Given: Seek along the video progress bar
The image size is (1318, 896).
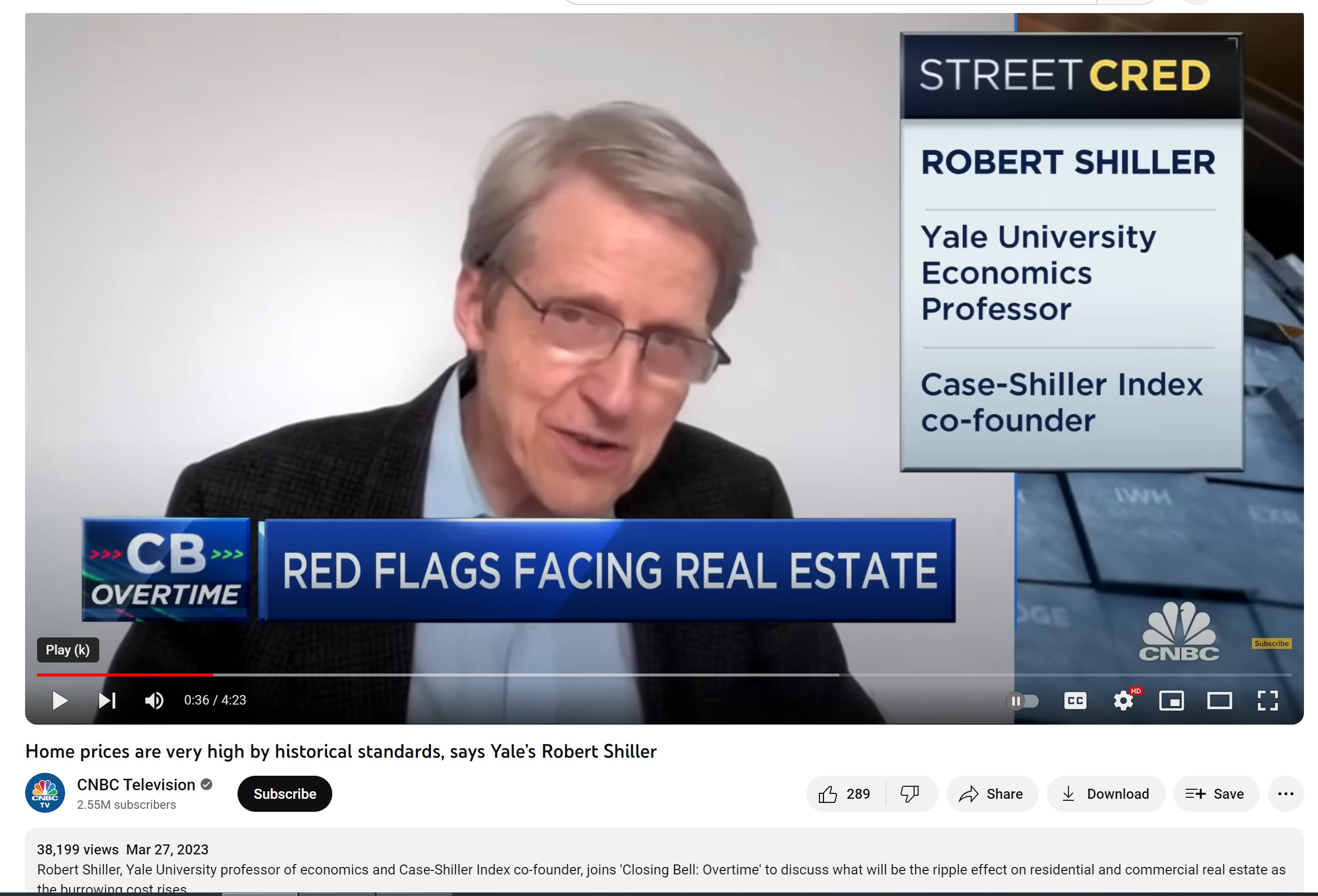Looking at the screenshot, I should pyautogui.click(x=664, y=675).
